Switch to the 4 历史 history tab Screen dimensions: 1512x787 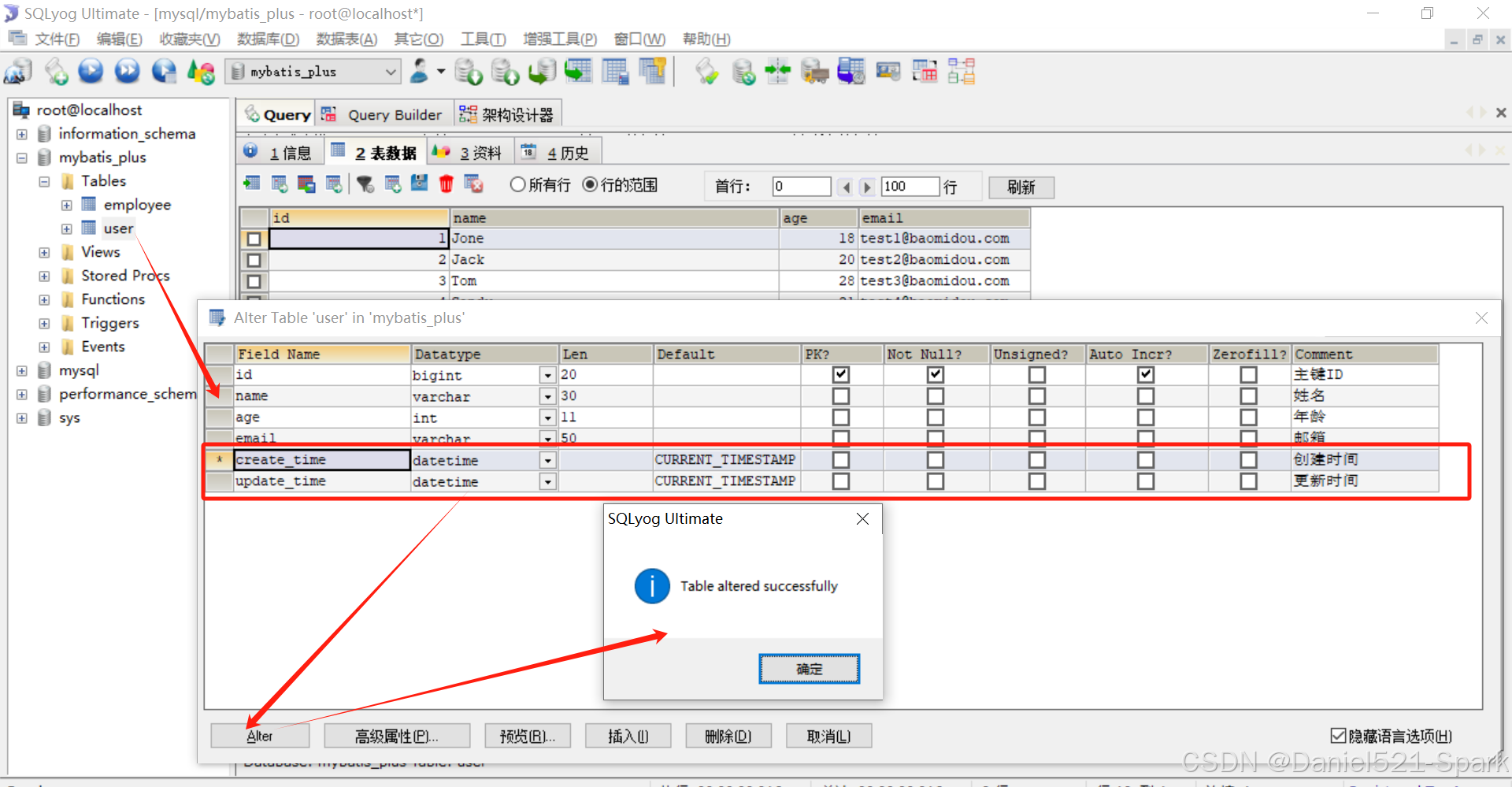click(x=558, y=152)
